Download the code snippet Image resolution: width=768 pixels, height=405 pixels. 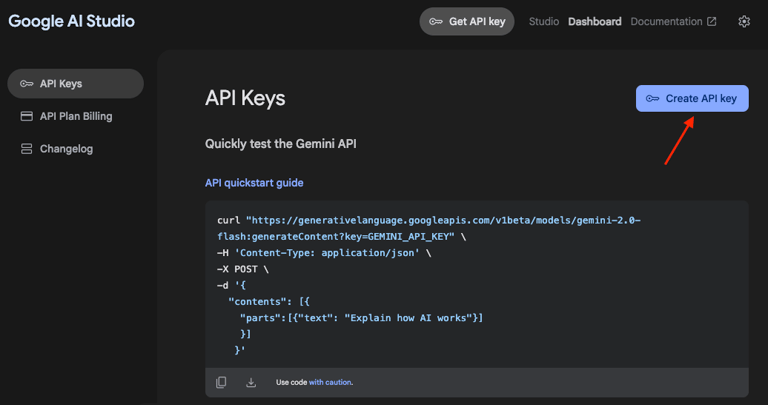click(251, 382)
